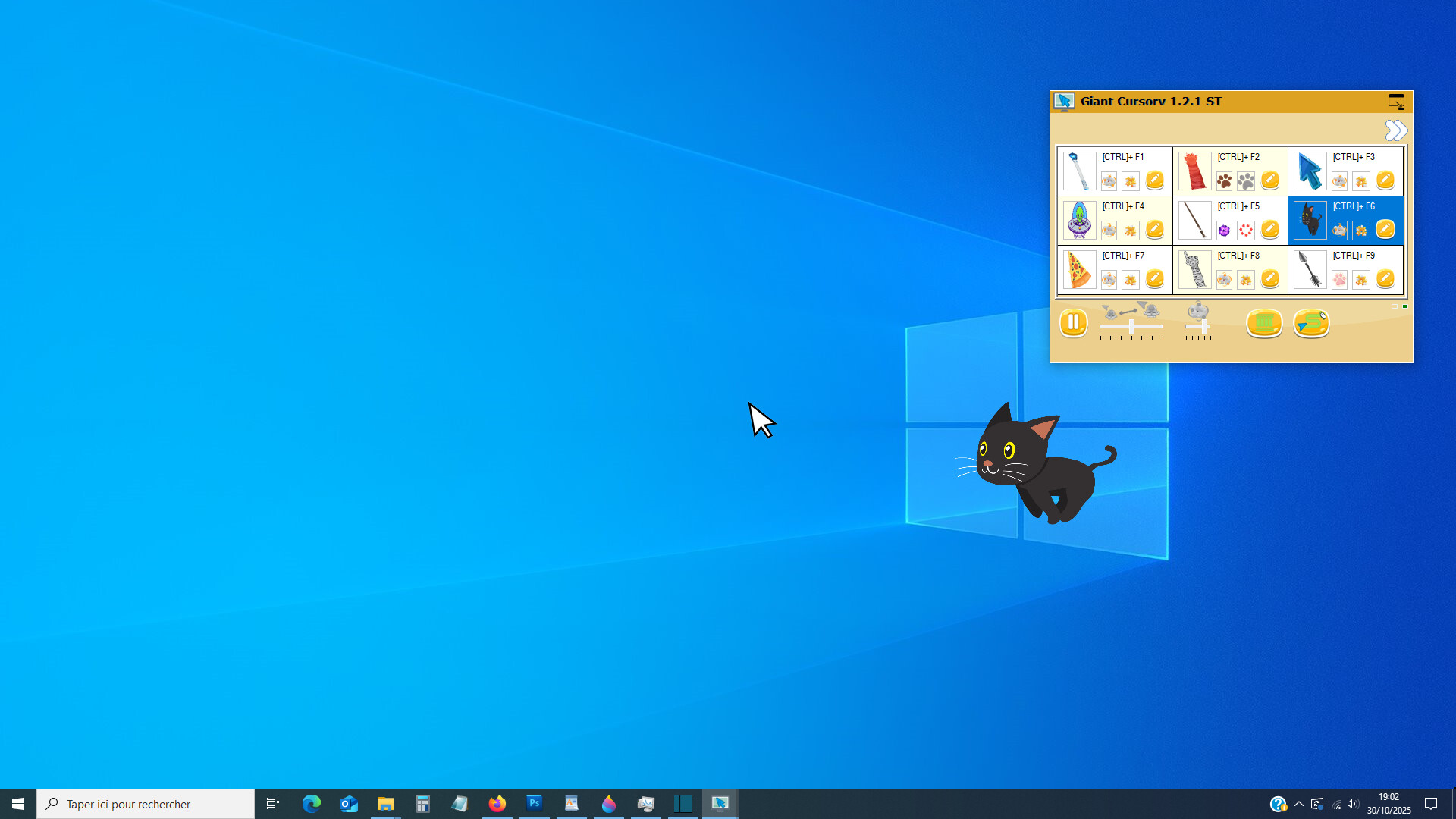The width and height of the screenshot is (1456, 819).
Task: Edit the black cat cursor (F6)
Action: [x=1385, y=229]
